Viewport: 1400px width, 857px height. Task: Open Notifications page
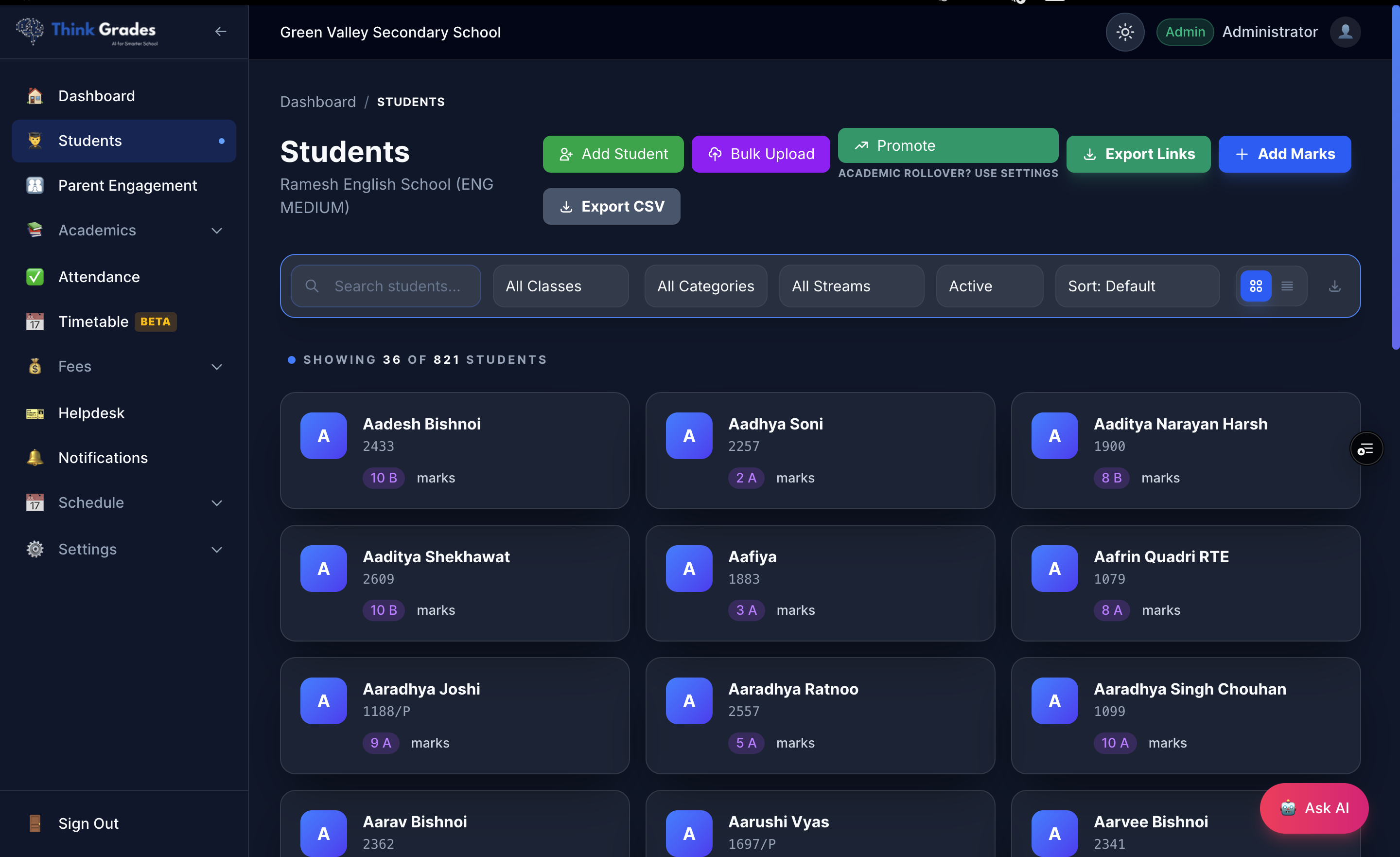(x=124, y=458)
